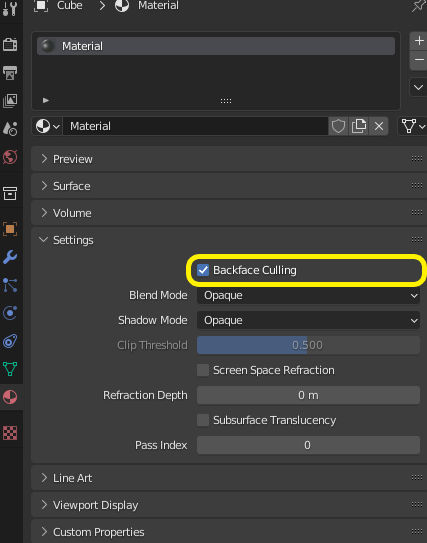Screen dimensions: 427x543
Task: Open the Physics properties tab
Action: (x=10, y=313)
